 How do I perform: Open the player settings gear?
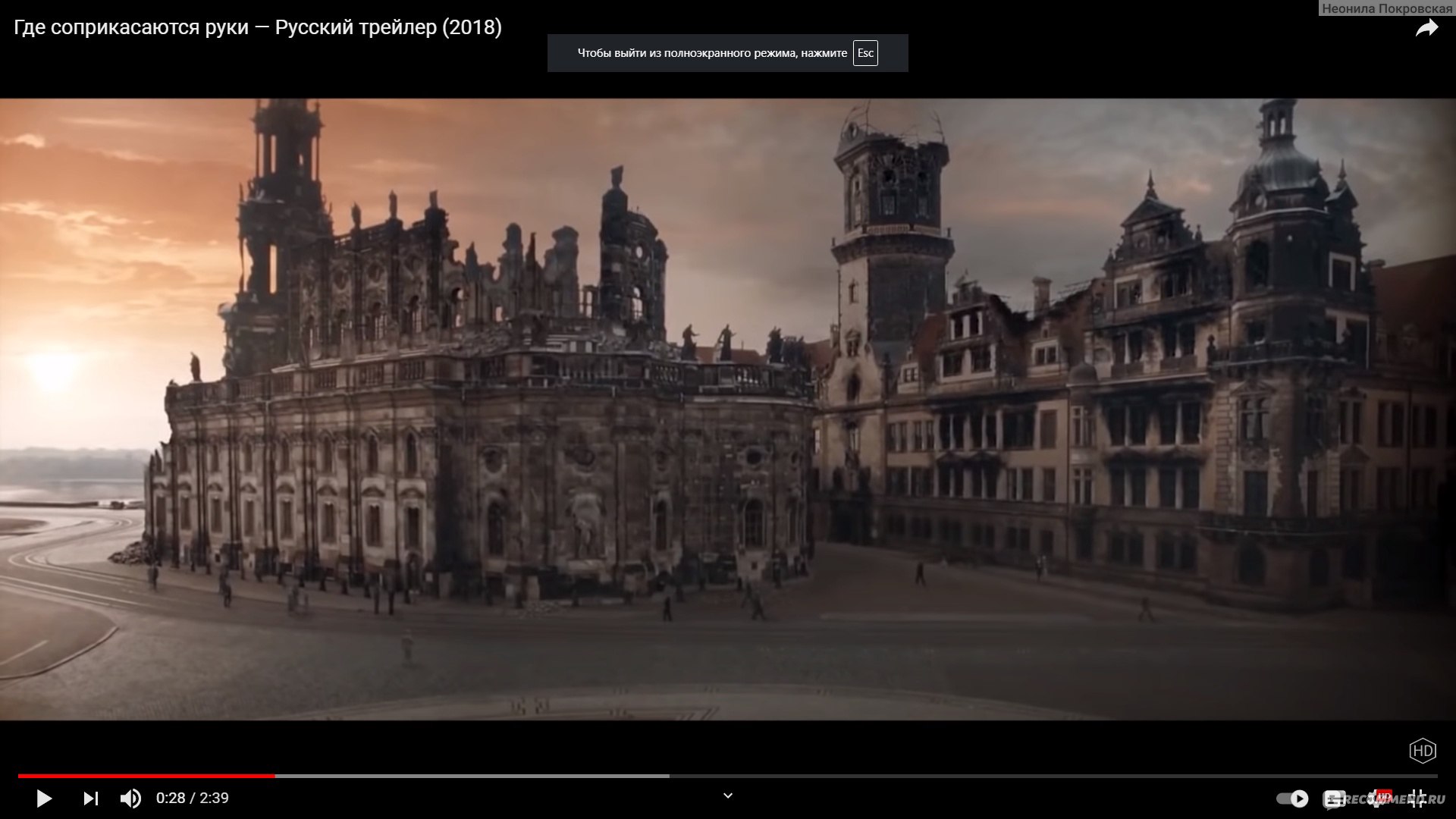click(1377, 798)
